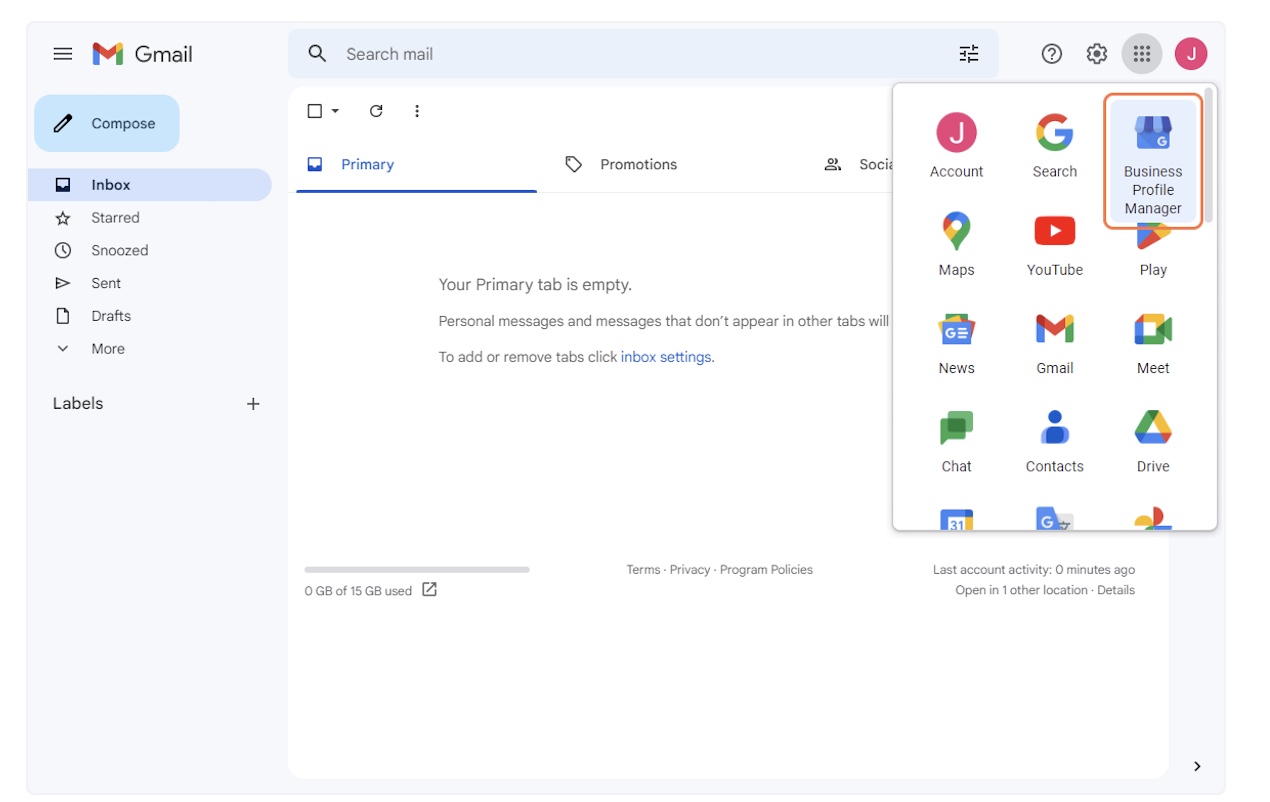This screenshot has width=1270, height=802.
Task: Follow the inbox settings link
Action: (x=666, y=357)
